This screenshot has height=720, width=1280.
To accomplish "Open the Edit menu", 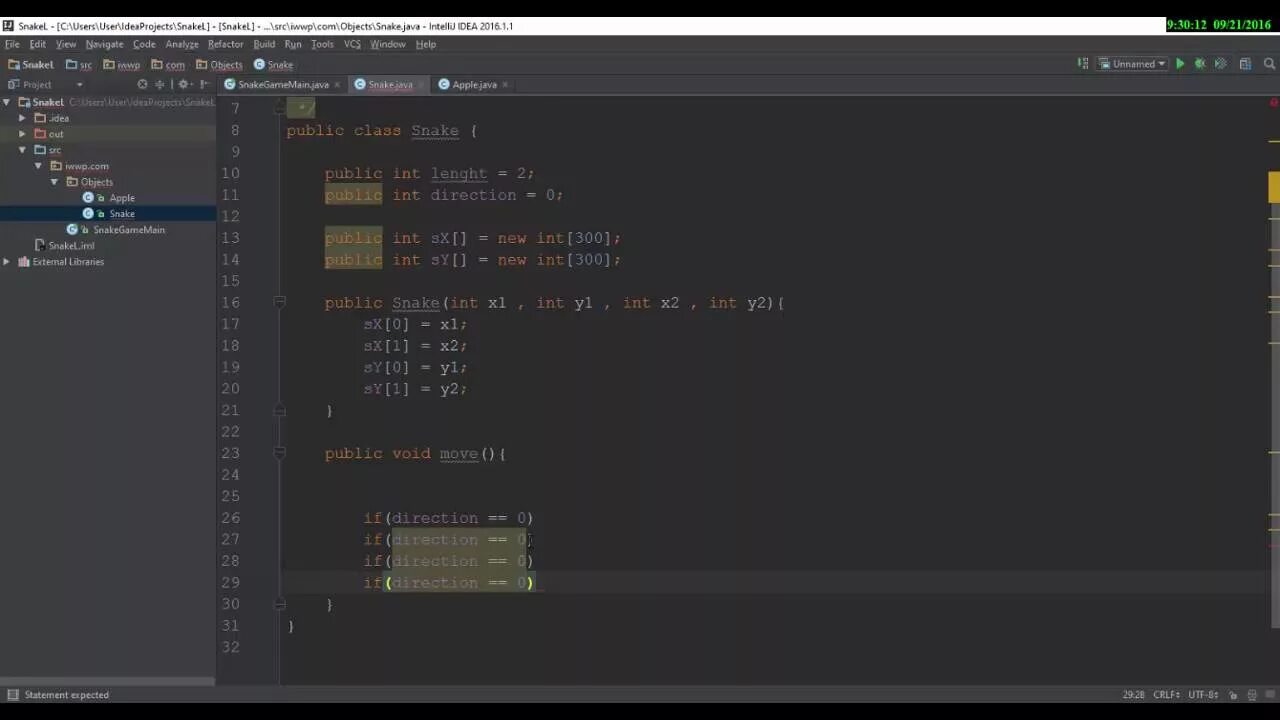I will [38, 44].
